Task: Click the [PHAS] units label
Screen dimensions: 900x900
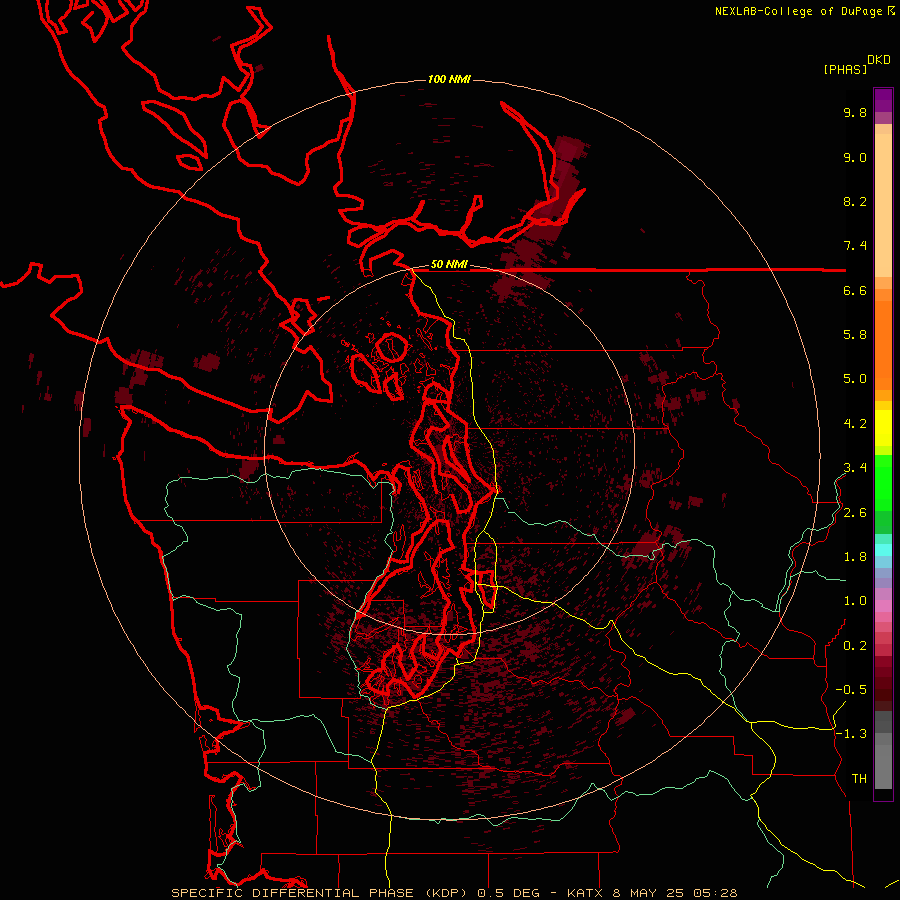Action: tap(845, 70)
